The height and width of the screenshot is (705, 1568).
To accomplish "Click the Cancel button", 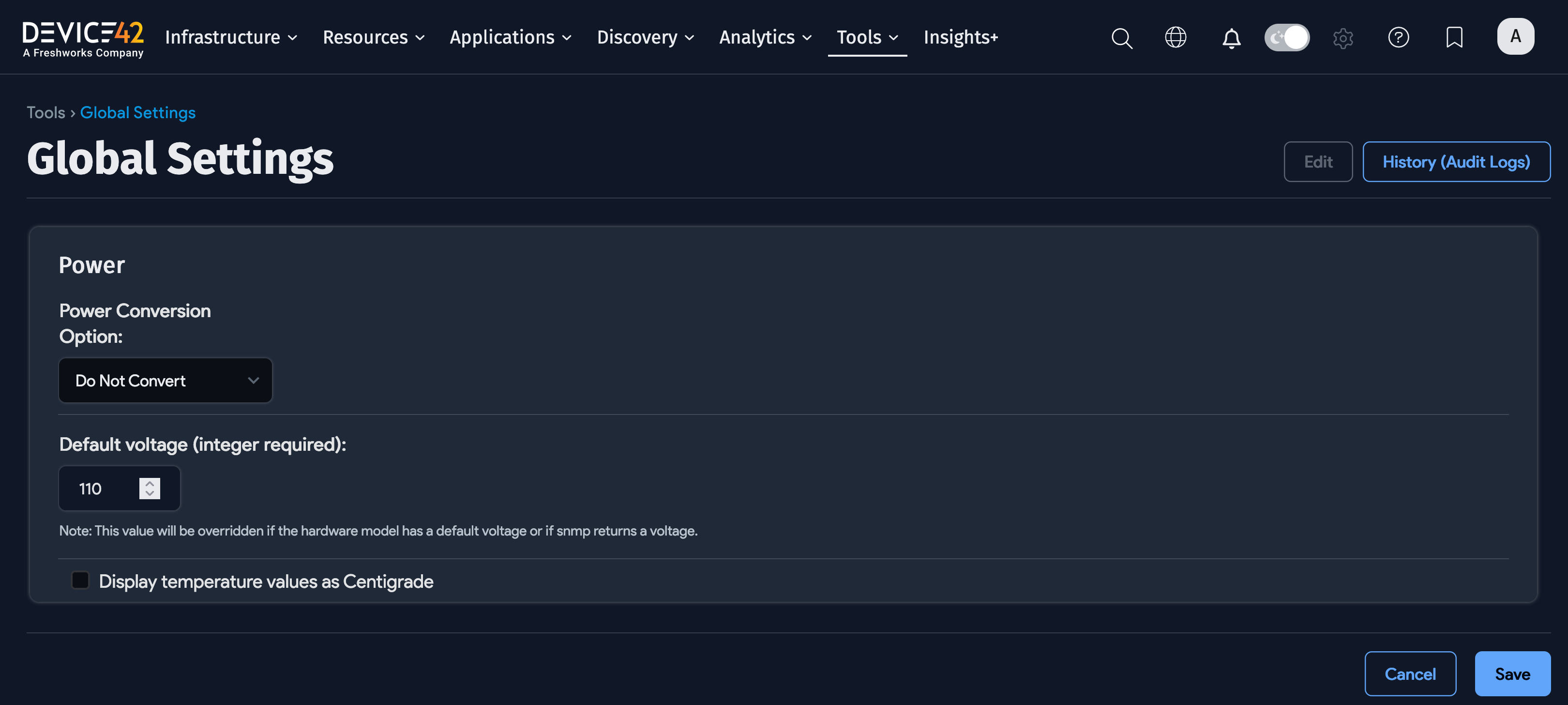I will [1410, 674].
